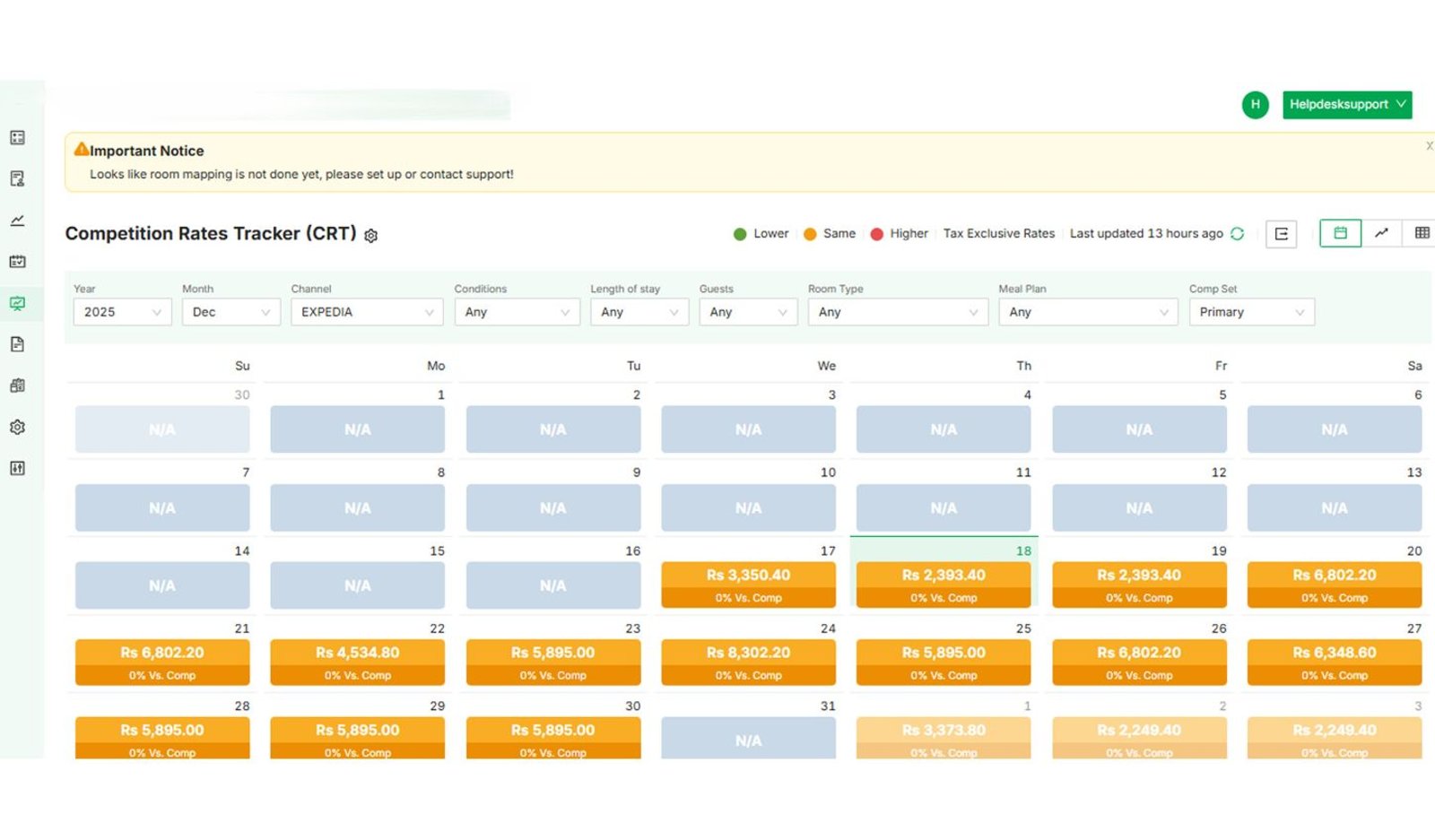Open the Channel dropdown showing EXPEDIA
Screen dimensions: 1435x840
(x=367, y=312)
